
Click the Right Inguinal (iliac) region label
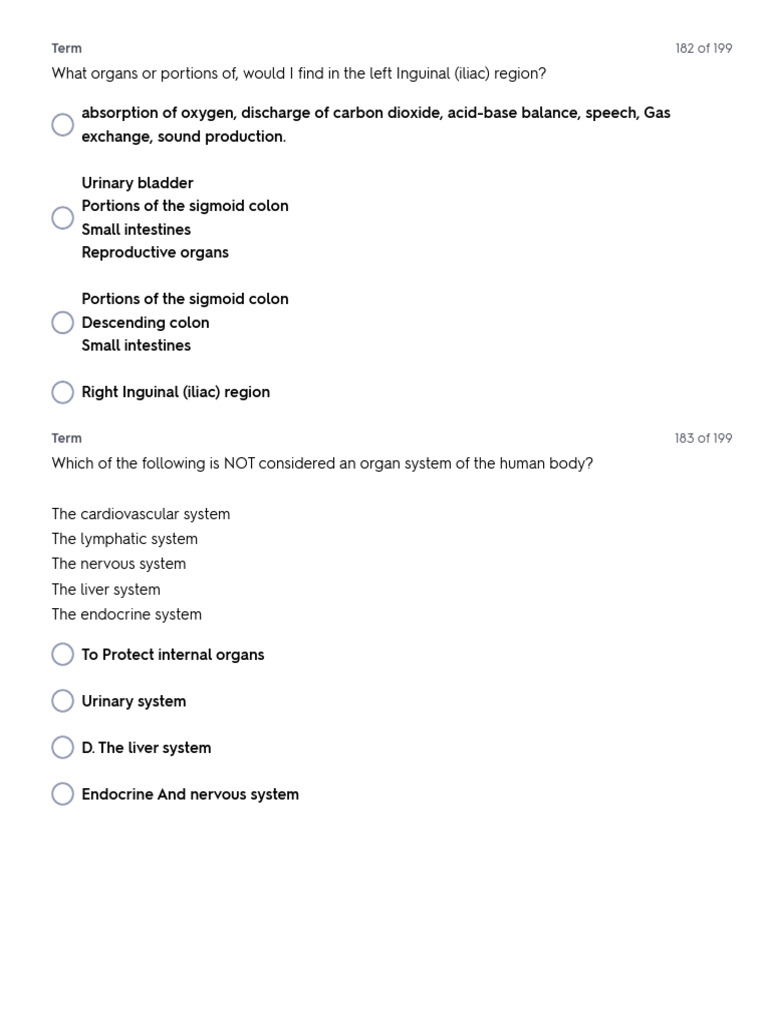(176, 392)
